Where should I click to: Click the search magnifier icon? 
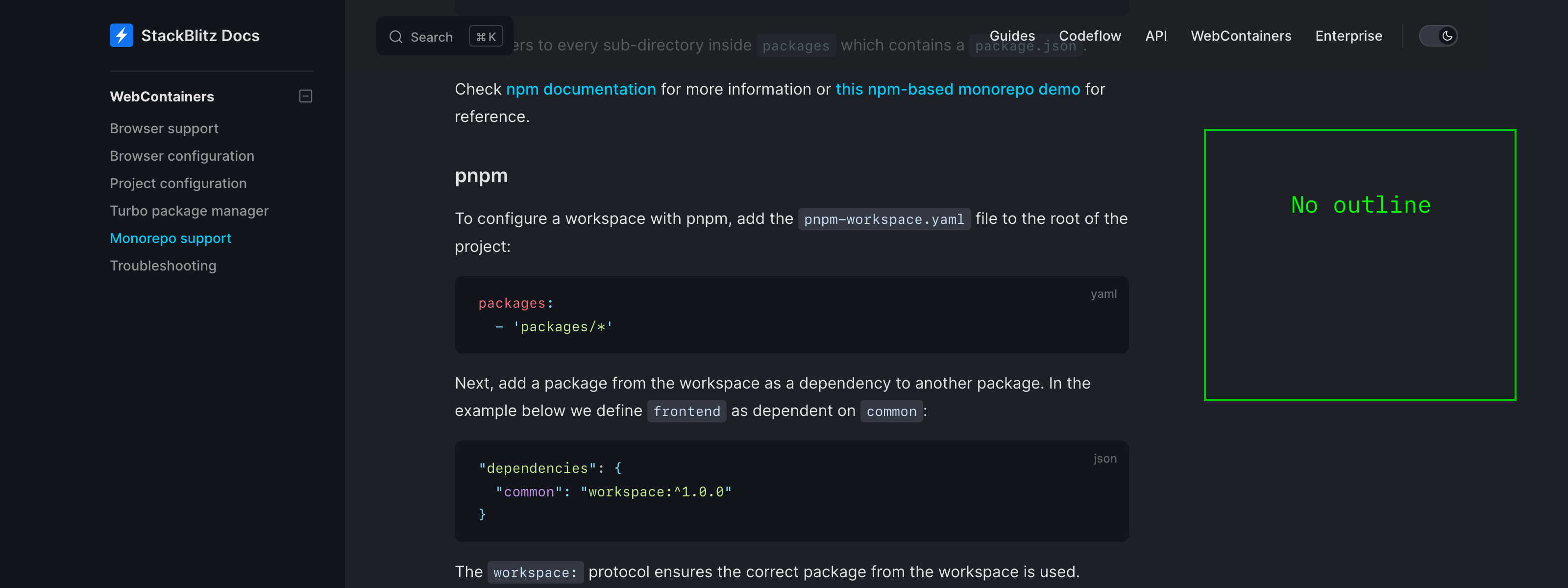pyautogui.click(x=395, y=37)
